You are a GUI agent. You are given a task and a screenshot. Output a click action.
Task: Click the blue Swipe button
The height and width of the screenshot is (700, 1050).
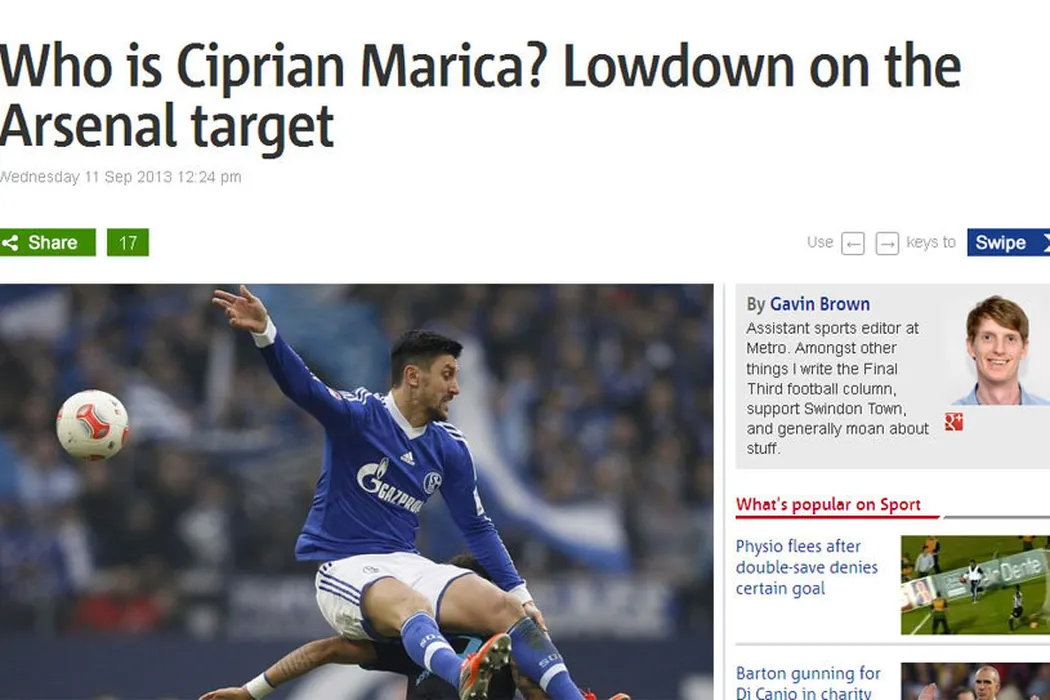pos(1008,242)
